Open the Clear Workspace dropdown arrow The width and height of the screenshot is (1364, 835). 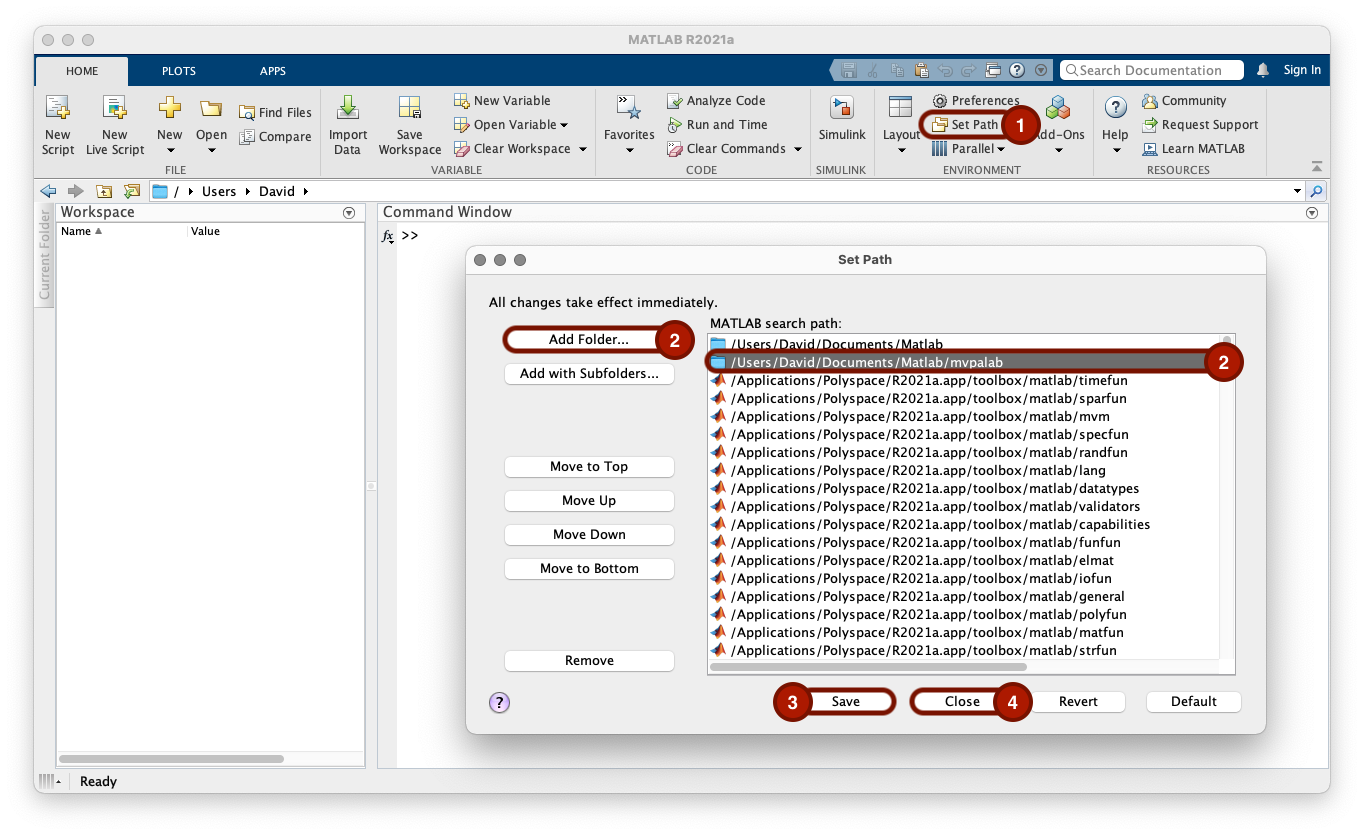tap(583, 149)
